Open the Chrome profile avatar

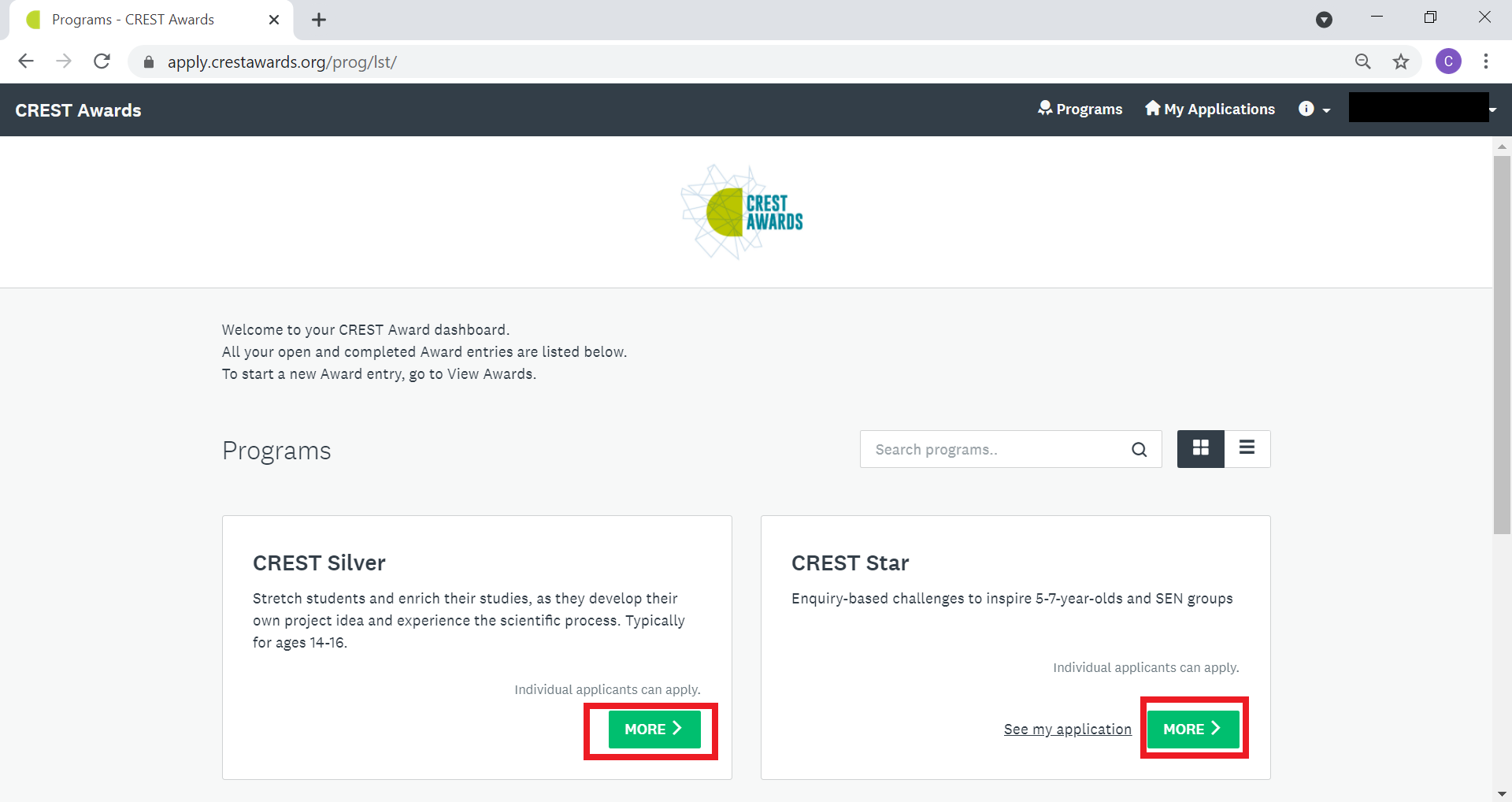(x=1448, y=61)
